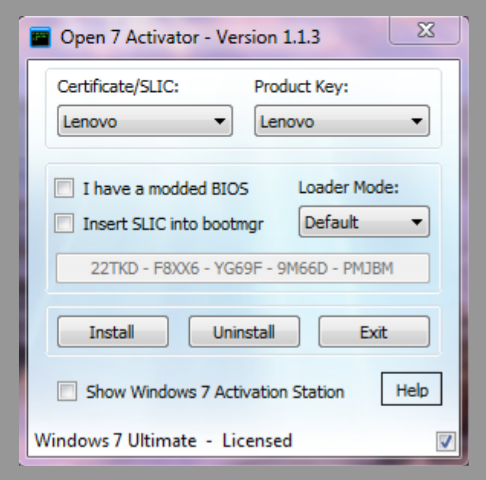Viewport: 486px width, 480px height.
Task: Toggle the checkmark box in status bar
Action: [x=446, y=442]
